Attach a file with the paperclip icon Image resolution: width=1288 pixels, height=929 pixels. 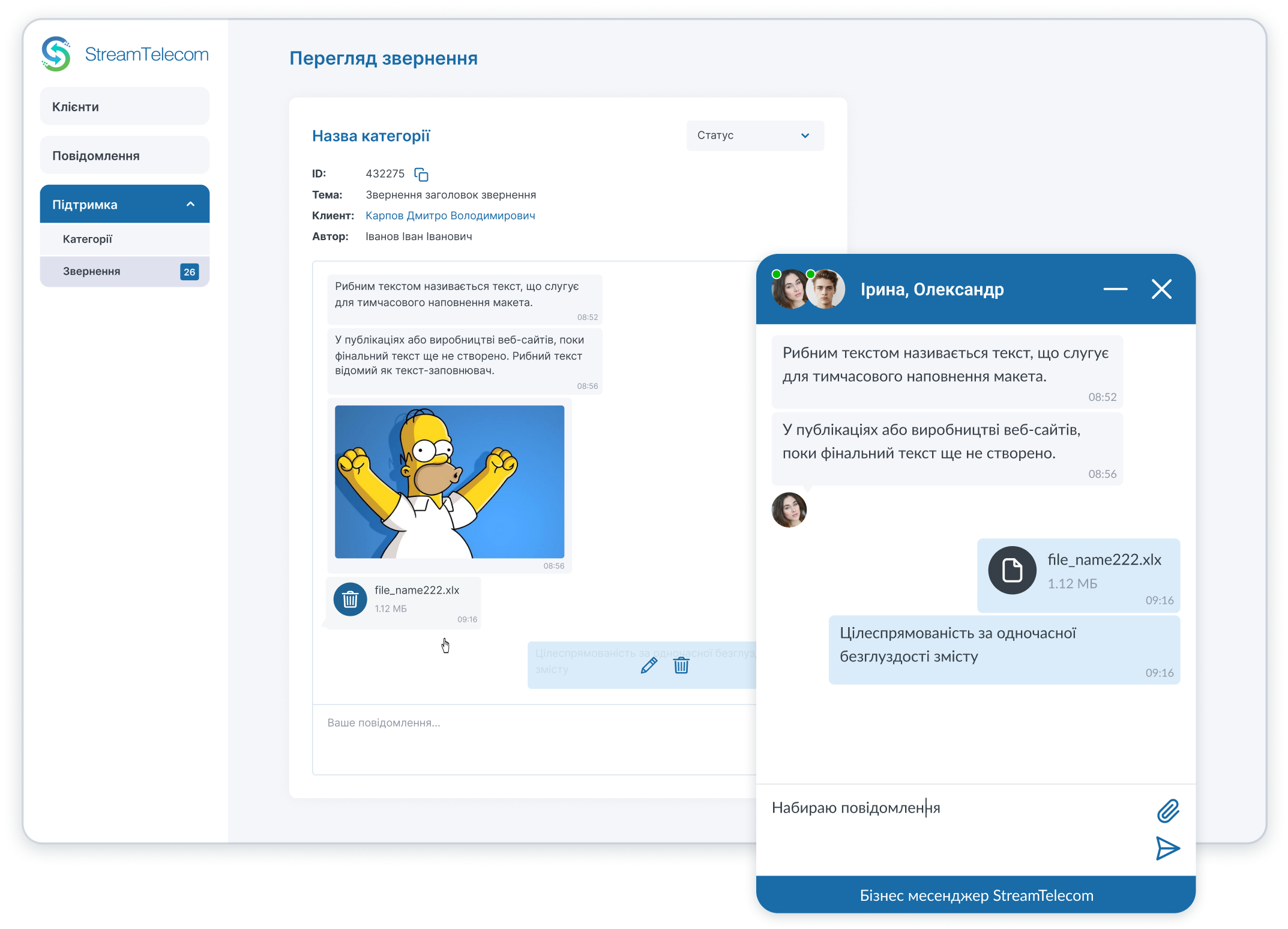pos(1167,811)
